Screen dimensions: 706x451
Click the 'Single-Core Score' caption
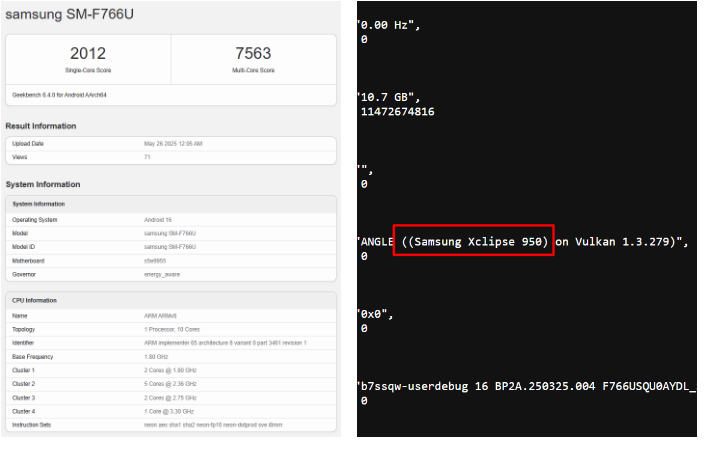pyautogui.click(x=88, y=70)
